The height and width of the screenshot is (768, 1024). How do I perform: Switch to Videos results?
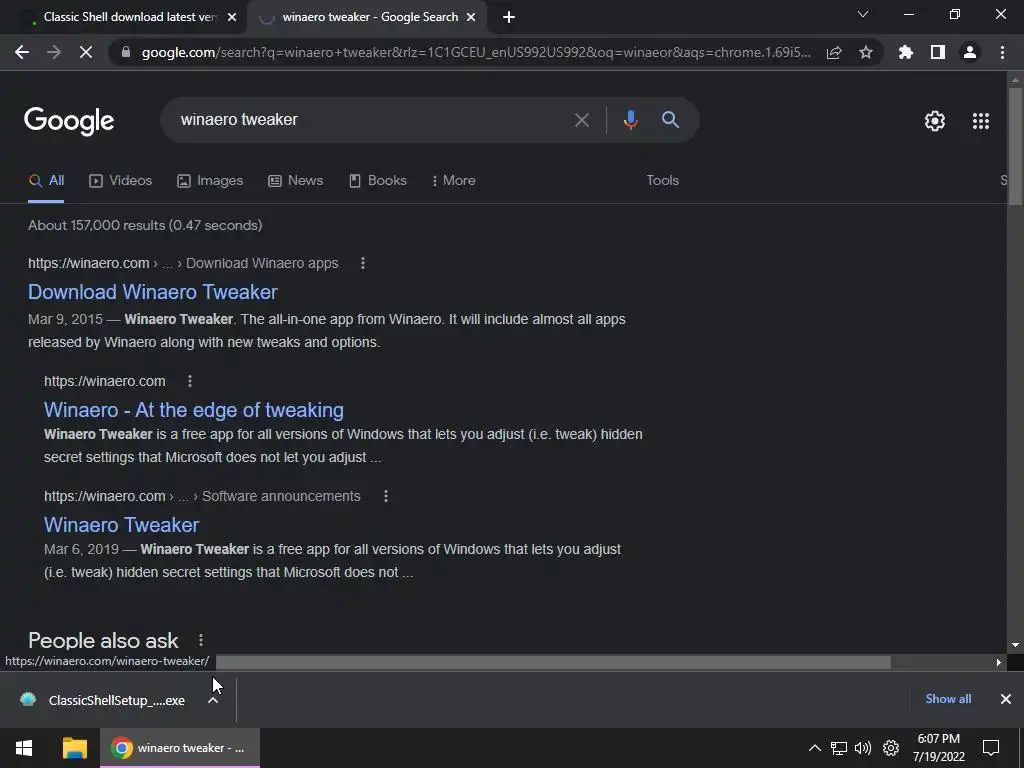[121, 181]
